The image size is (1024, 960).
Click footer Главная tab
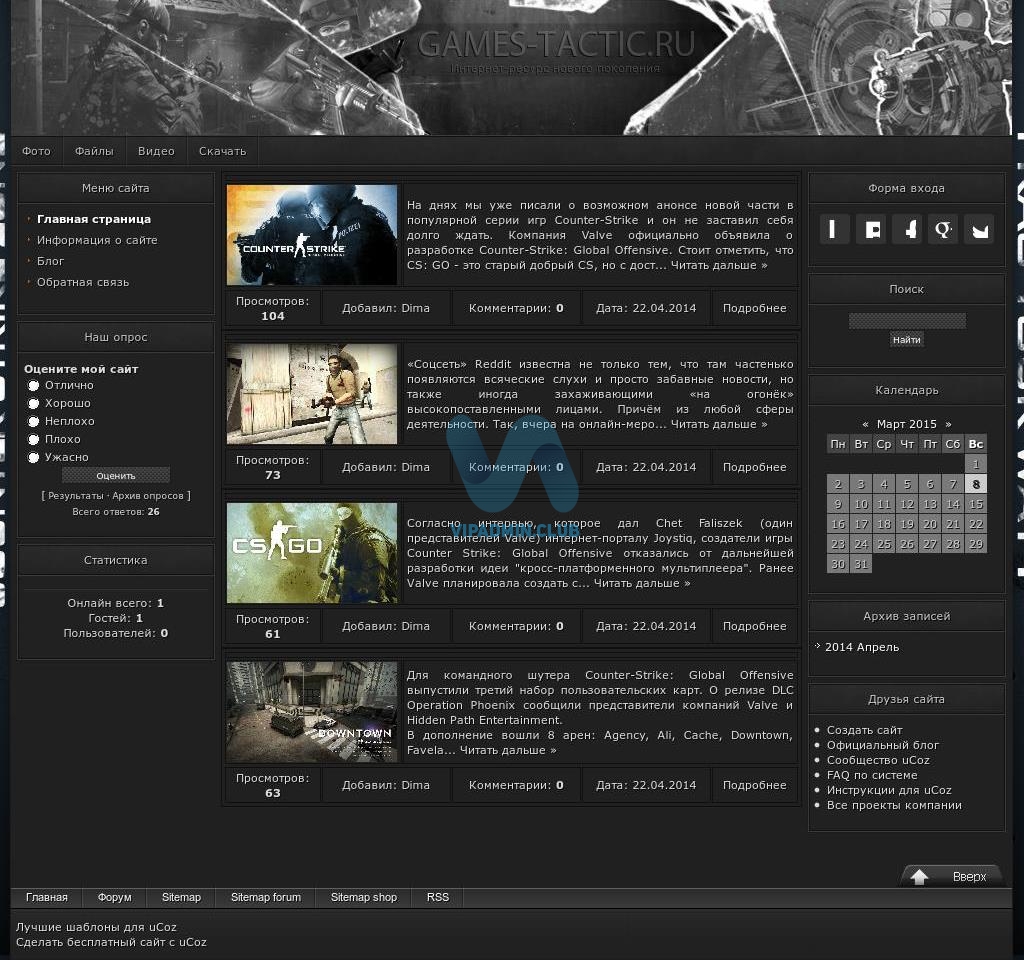[47, 897]
